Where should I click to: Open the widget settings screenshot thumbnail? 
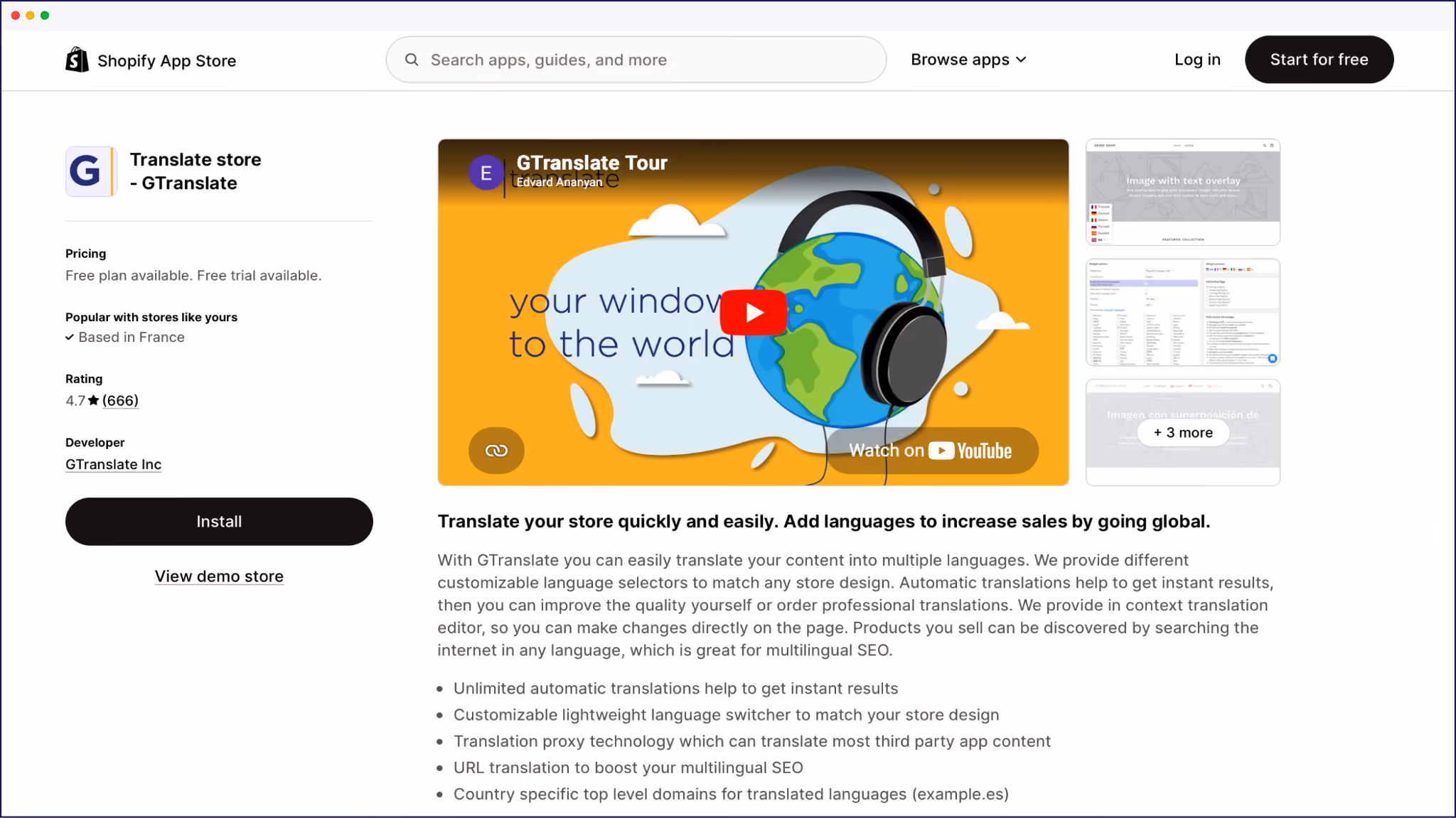(1183, 313)
